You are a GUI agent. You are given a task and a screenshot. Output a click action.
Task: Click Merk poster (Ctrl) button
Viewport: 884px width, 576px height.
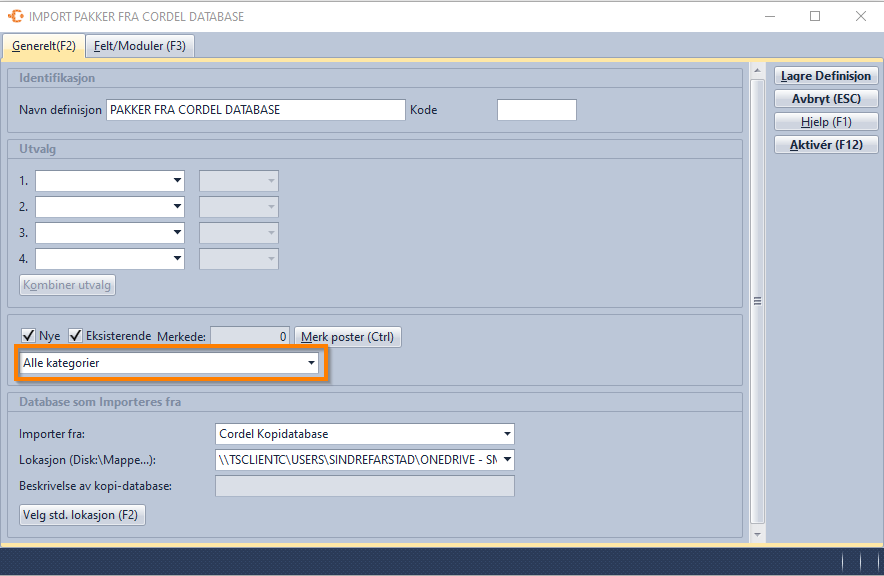click(x=347, y=337)
